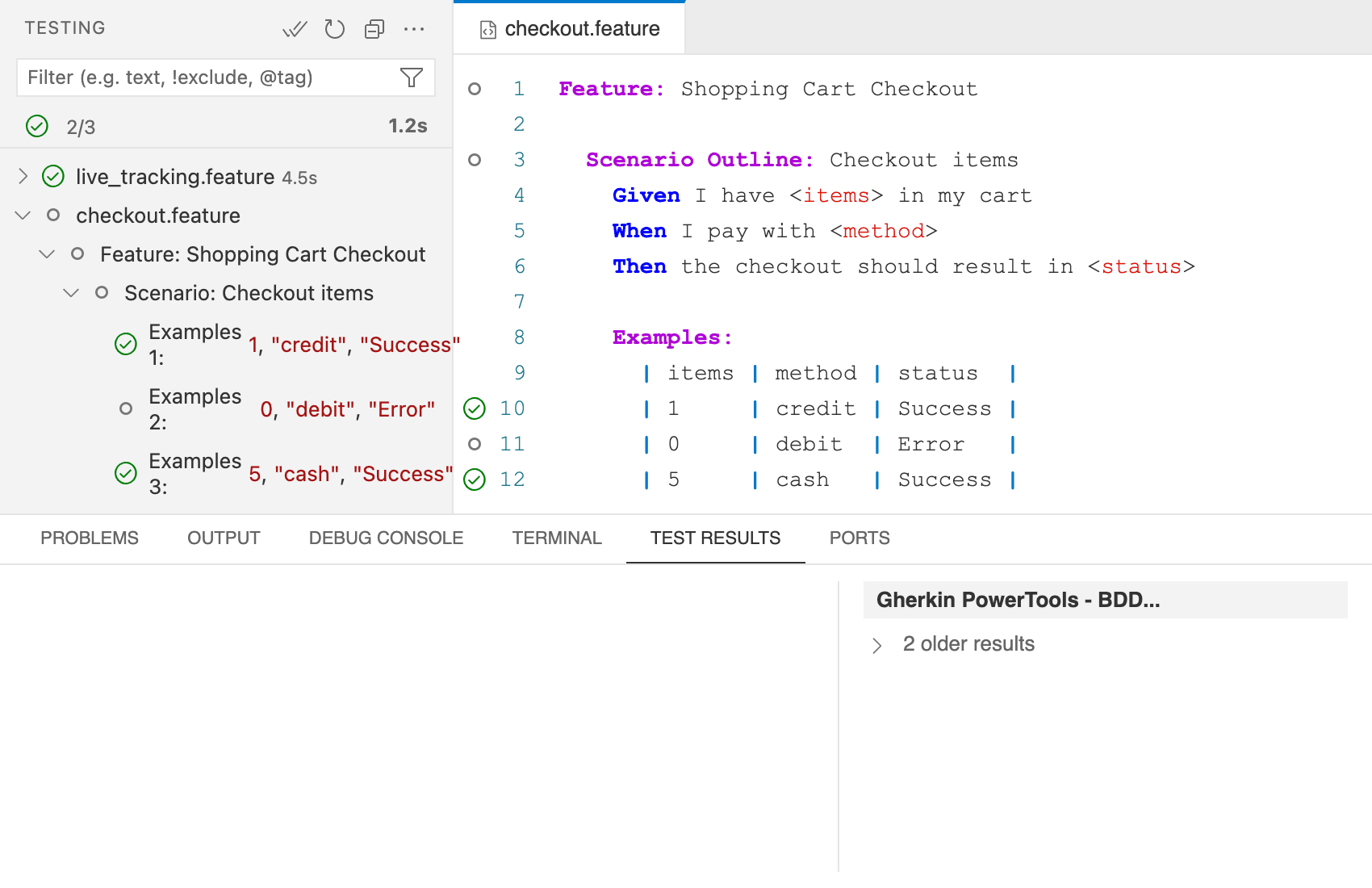This screenshot has width=1372, height=888.
Task: Click 'method' header cell in examples table
Action: coord(816,373)
